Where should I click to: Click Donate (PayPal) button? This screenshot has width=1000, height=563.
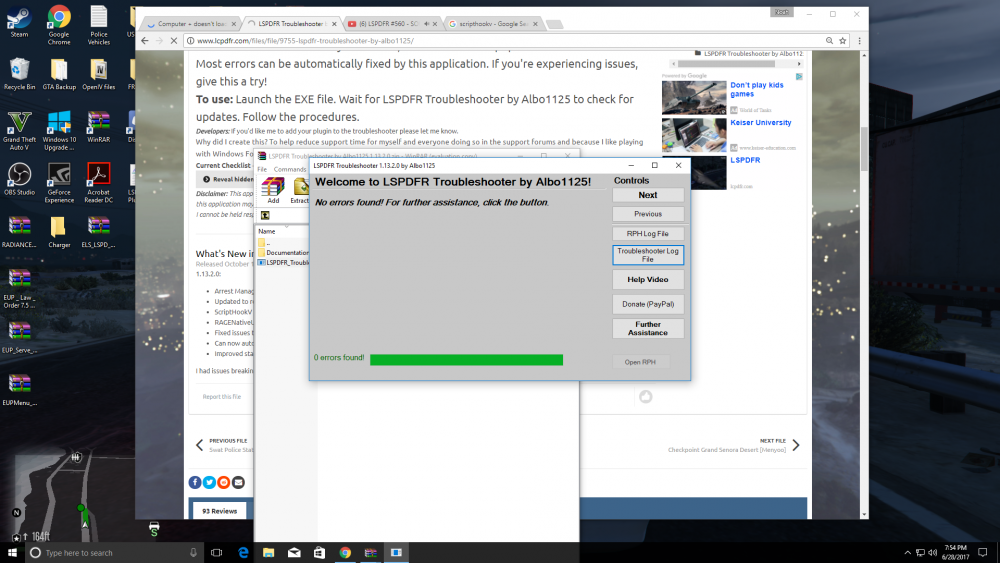coord(648,304)
